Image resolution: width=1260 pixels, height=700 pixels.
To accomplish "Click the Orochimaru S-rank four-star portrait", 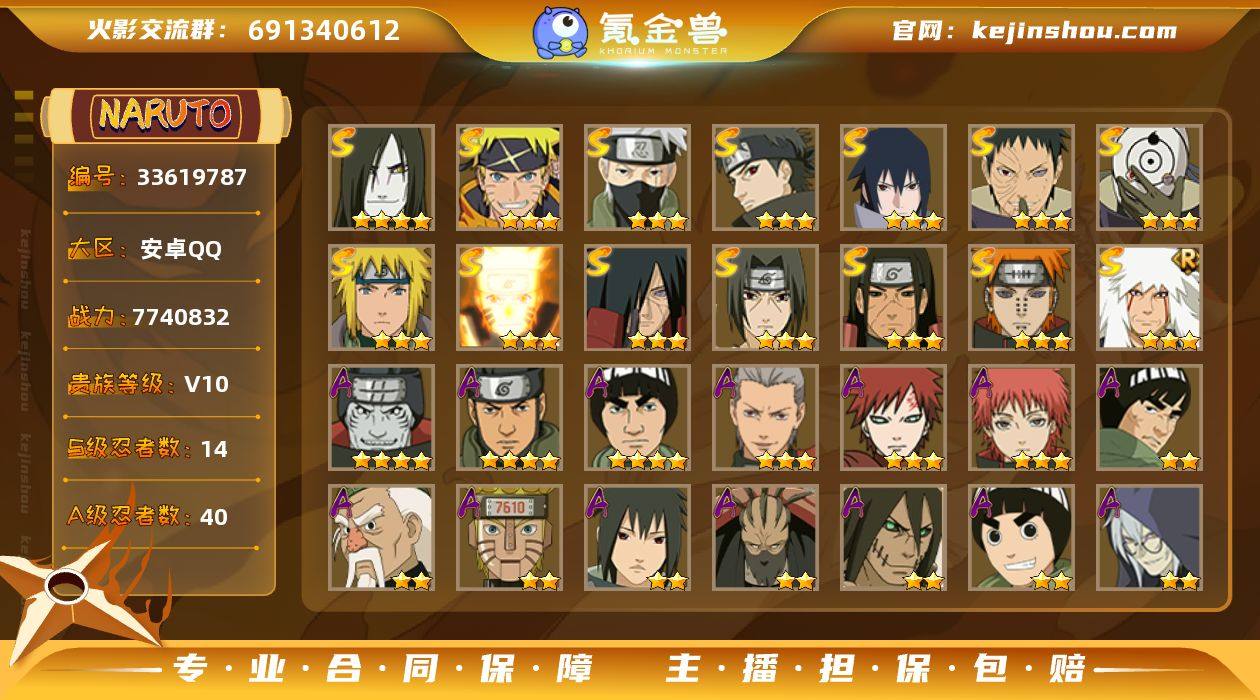I will [381, 178].
